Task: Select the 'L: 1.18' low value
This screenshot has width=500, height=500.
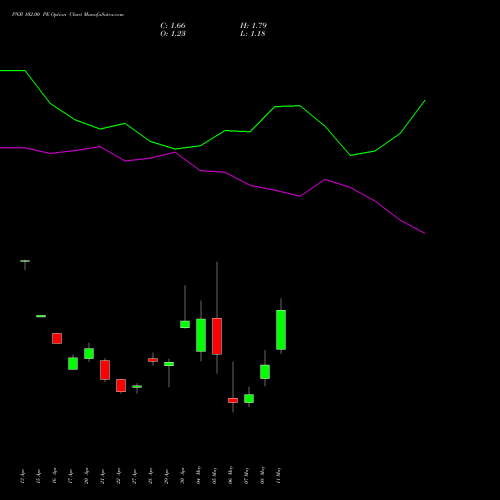Action: [253, 34]
